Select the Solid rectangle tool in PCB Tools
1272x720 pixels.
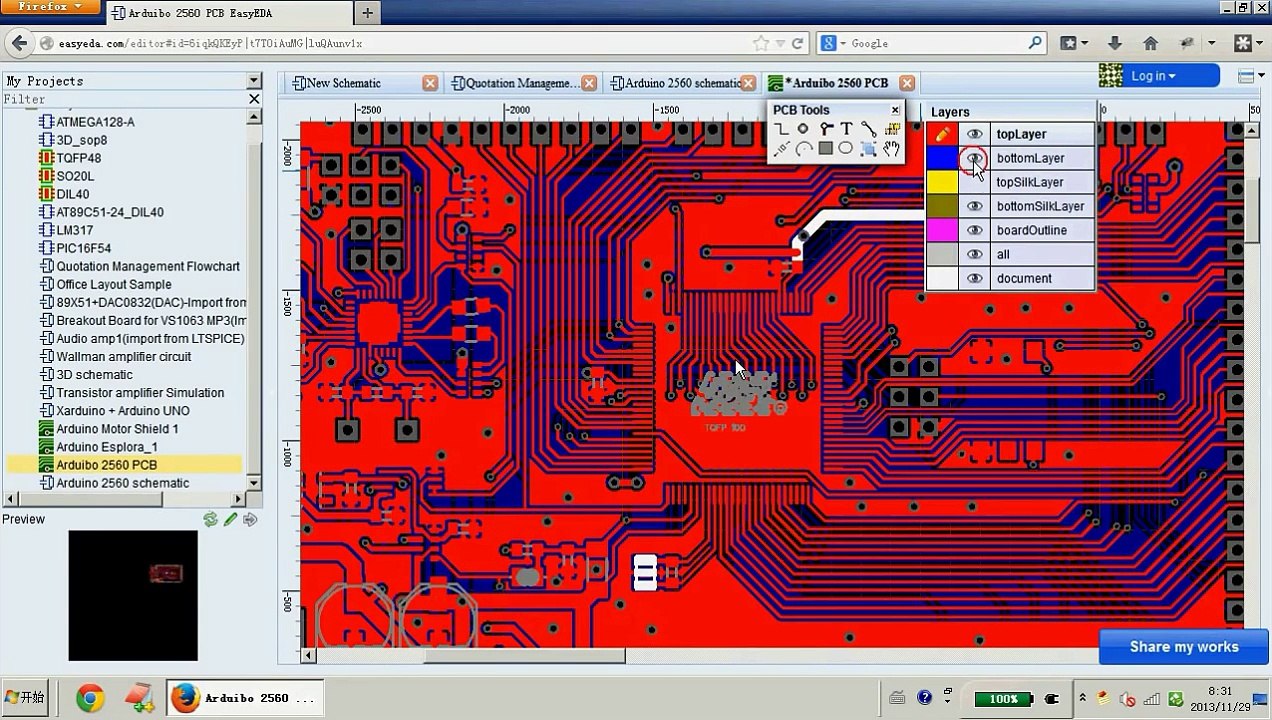coord(825,149)
